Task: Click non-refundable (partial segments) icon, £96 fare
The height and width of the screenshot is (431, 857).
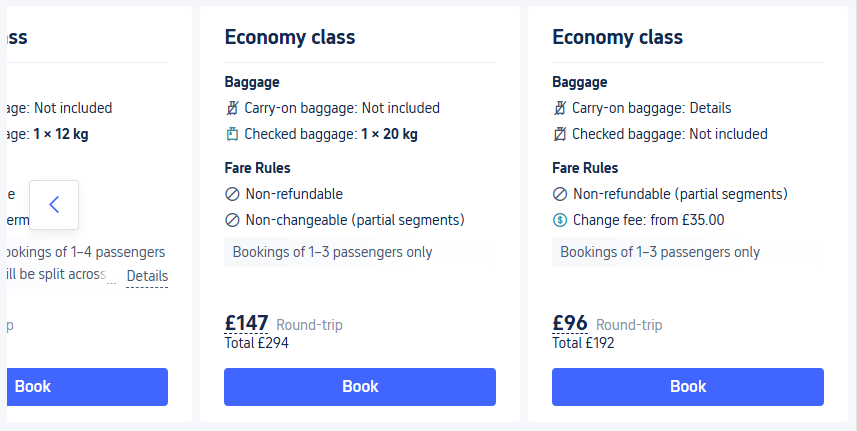Action: [x=560, y=194]
